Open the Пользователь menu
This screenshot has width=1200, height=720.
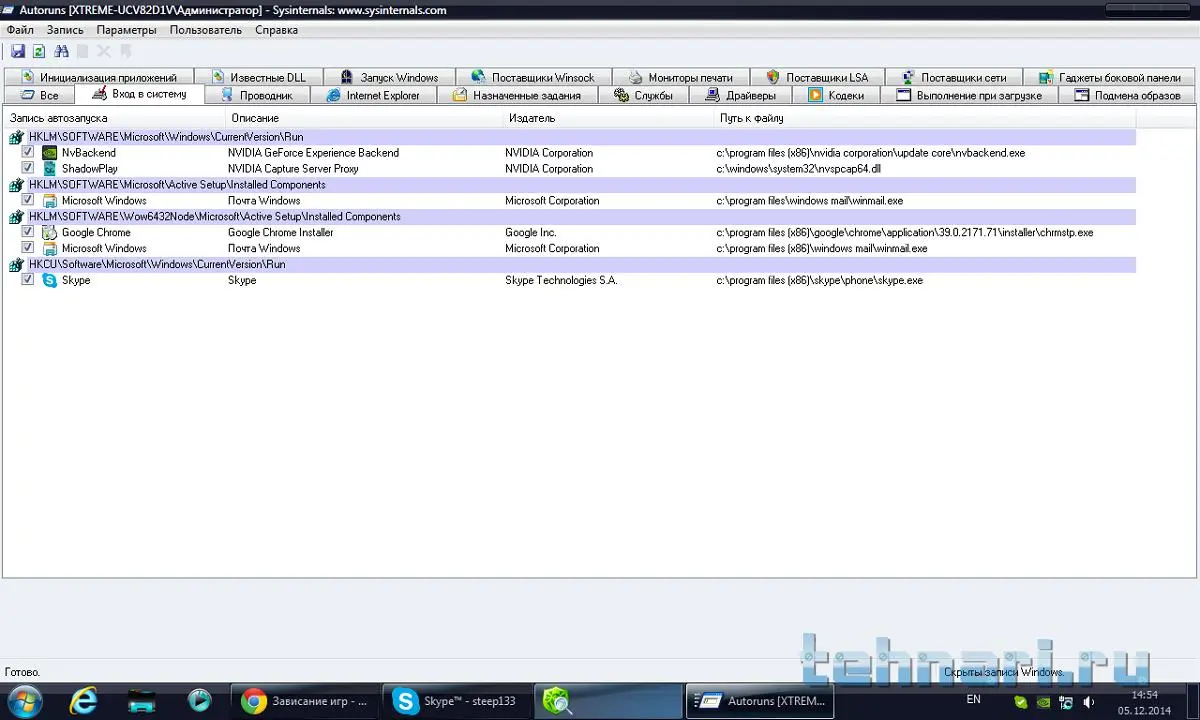click(205, 30)
